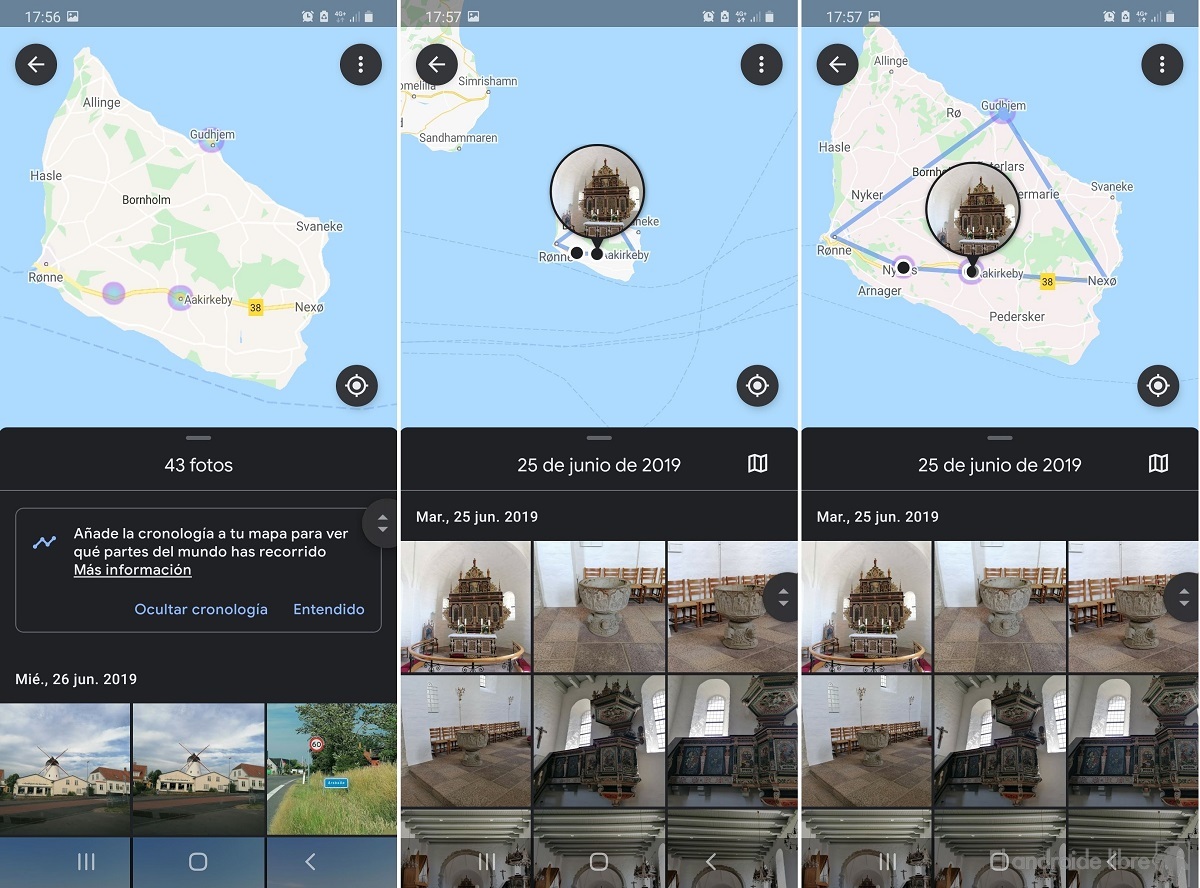Tap the map icon beside the date in the second screen

point(758,464)
